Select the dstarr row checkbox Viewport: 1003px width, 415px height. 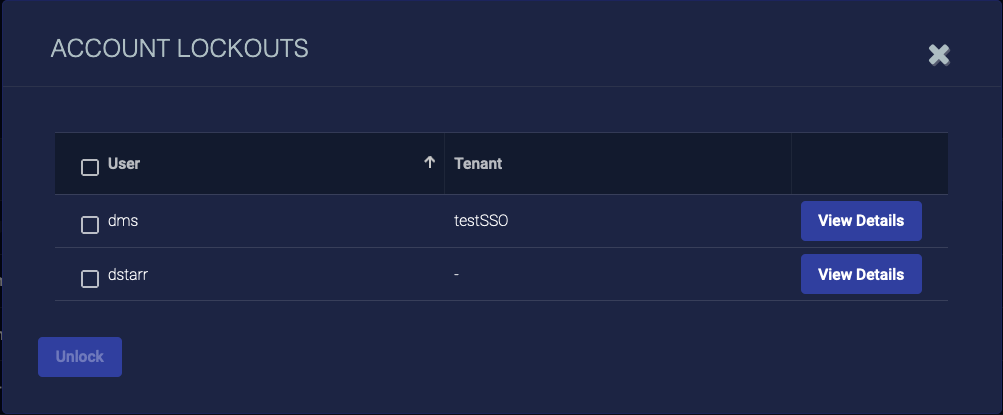coord(89,278)
